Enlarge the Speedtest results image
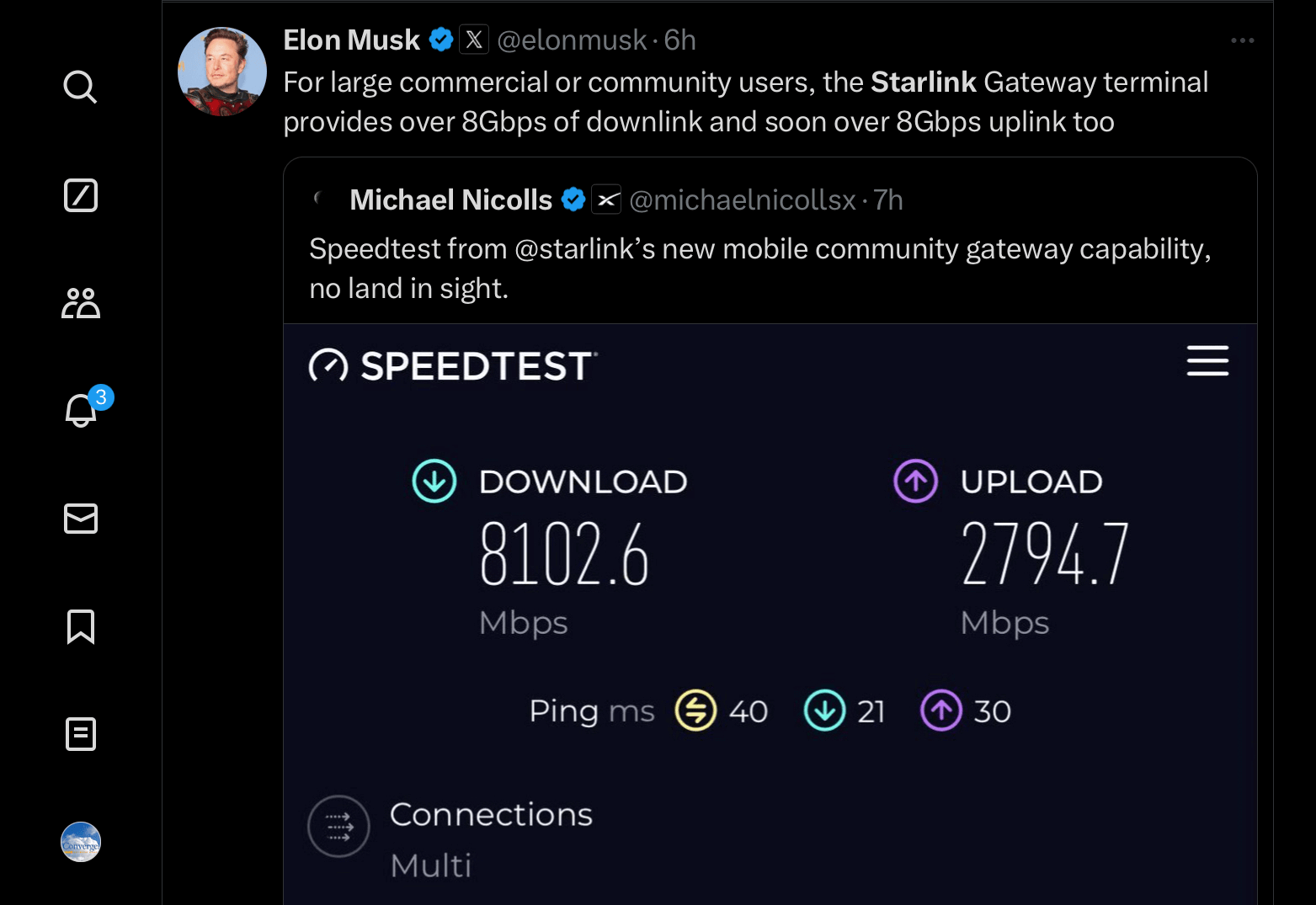The height and width of the screenshot is (905, 1316). pos(769,589)
